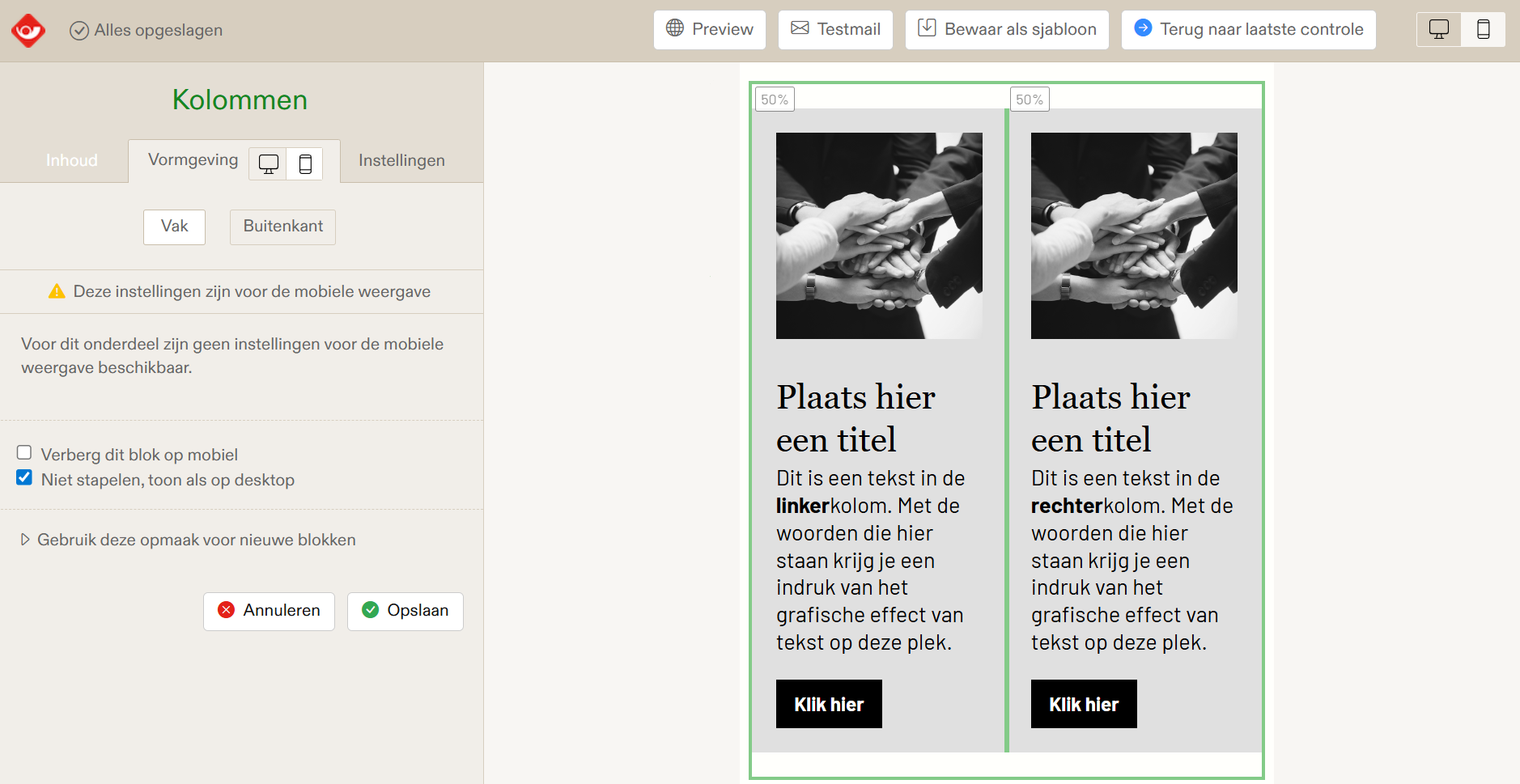1520x784 pixels.
Task: Click Terug naar laatste controle
Action: click(1248, 30)
